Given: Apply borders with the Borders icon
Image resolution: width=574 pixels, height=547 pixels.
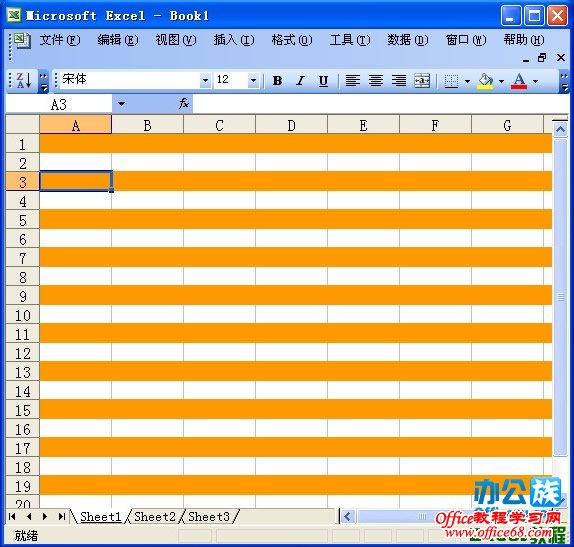Looking at the screenshot, I should 451,80.
